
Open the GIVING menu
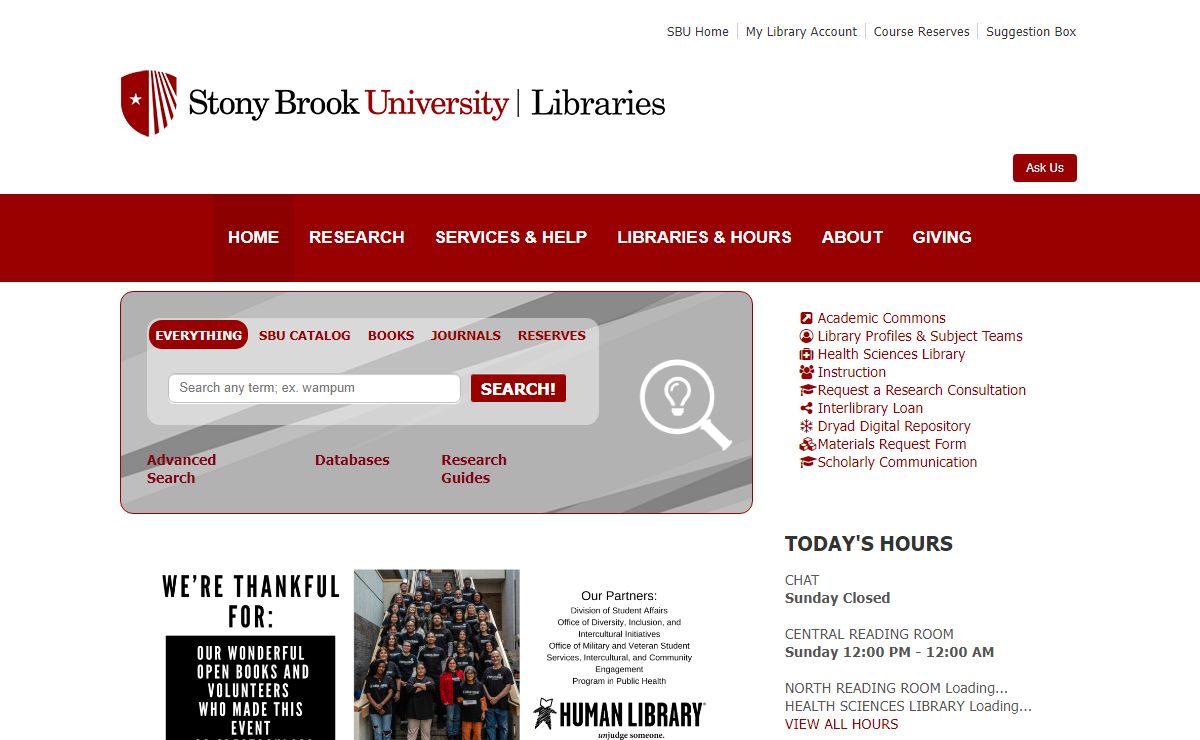tap(942, 237)
